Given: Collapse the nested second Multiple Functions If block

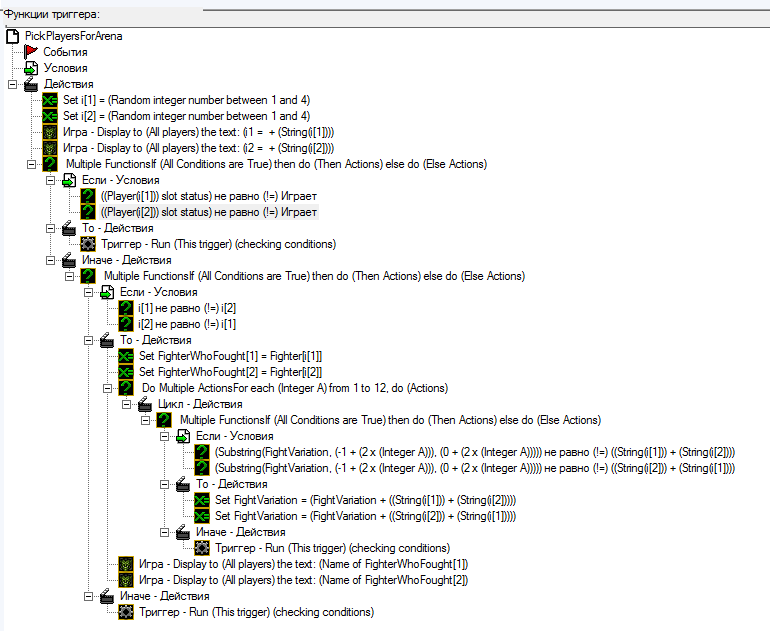Looking at the screenshot, I should 70,276.
